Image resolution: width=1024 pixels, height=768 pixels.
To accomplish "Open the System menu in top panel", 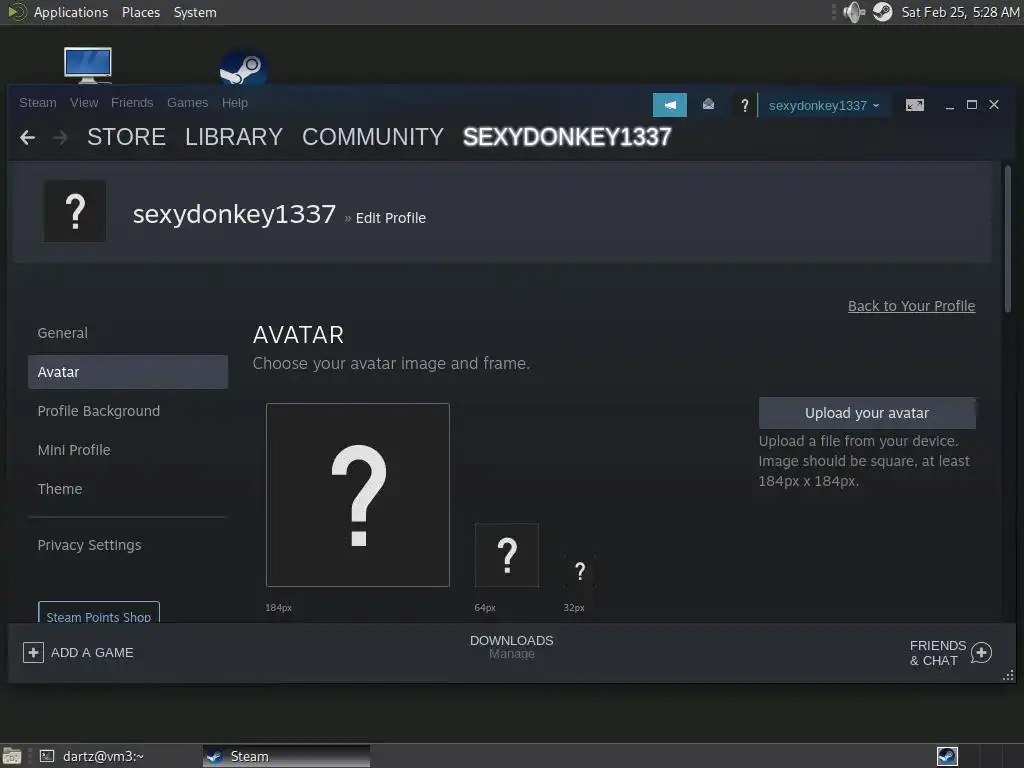I will [195, 12].
